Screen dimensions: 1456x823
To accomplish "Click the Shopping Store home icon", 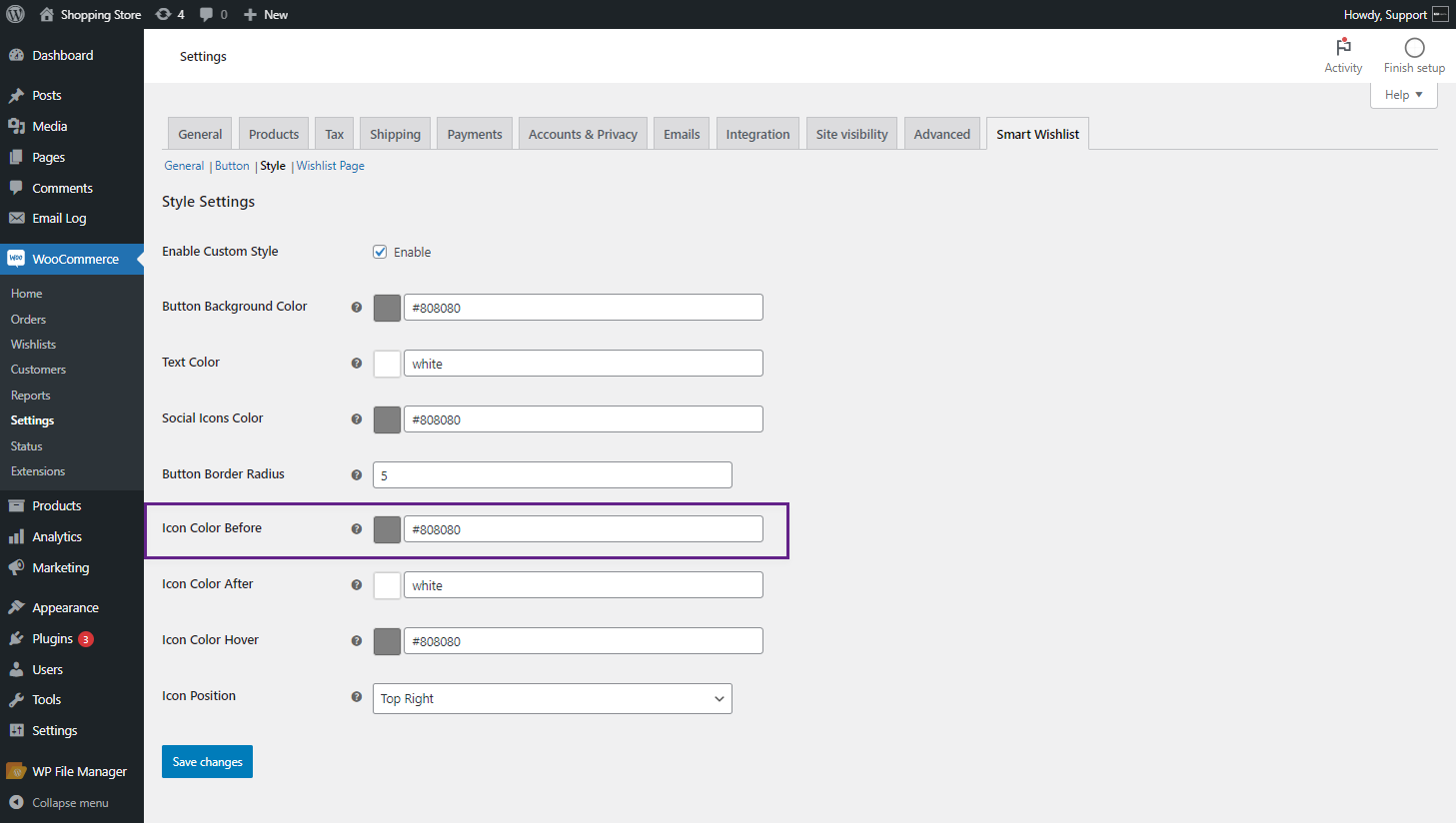I will coord(47,14).
